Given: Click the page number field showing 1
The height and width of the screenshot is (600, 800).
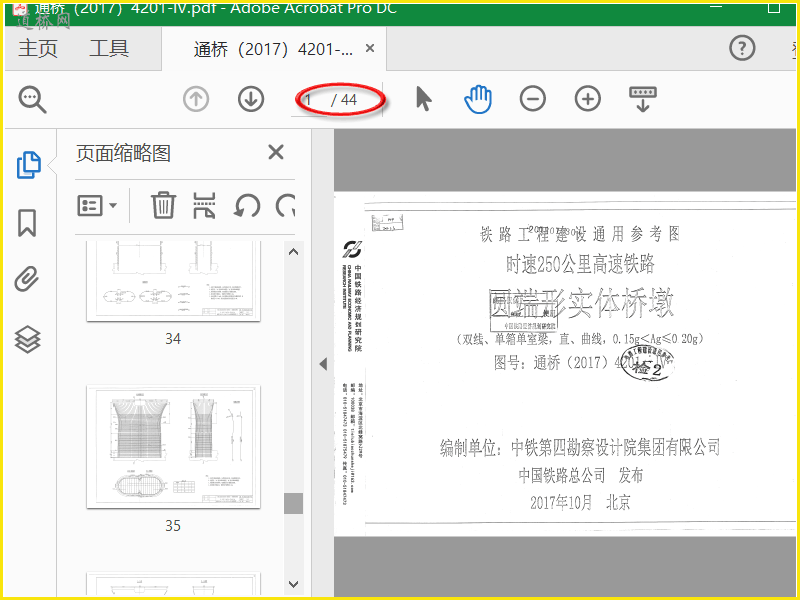Looking at the screenshot, I should click(x=310, y=99).
